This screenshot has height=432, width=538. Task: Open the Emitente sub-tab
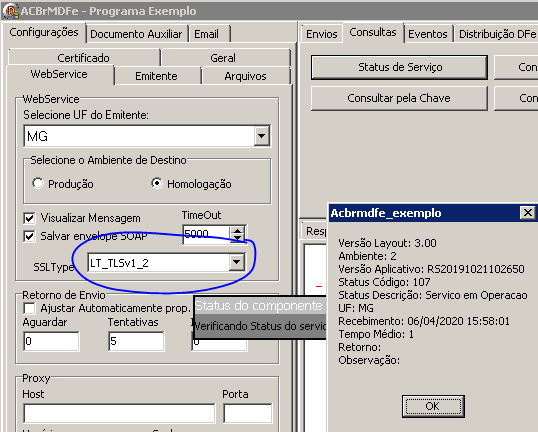click(x=156, y=76)
